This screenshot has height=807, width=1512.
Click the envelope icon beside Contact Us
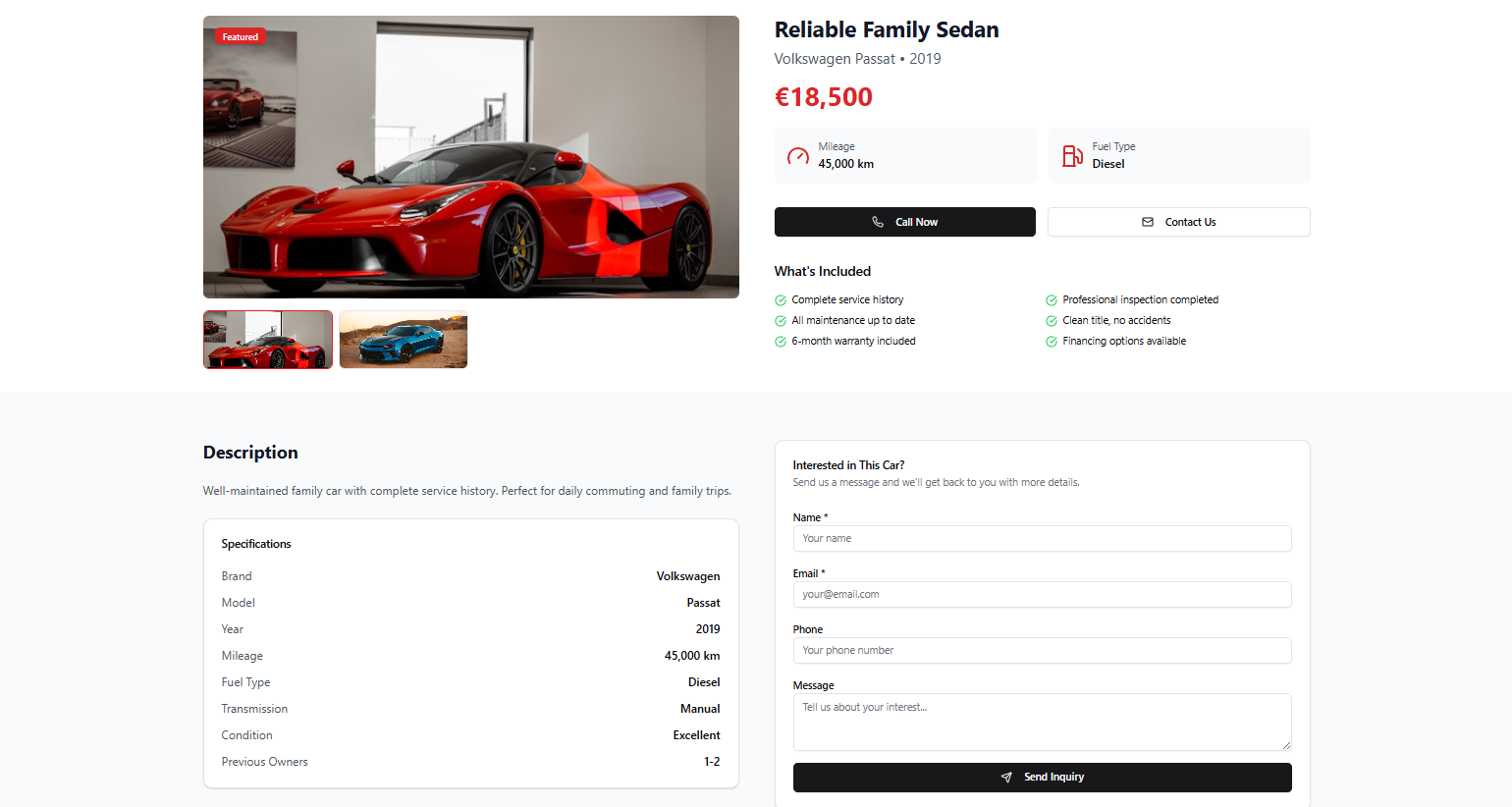1148,222
